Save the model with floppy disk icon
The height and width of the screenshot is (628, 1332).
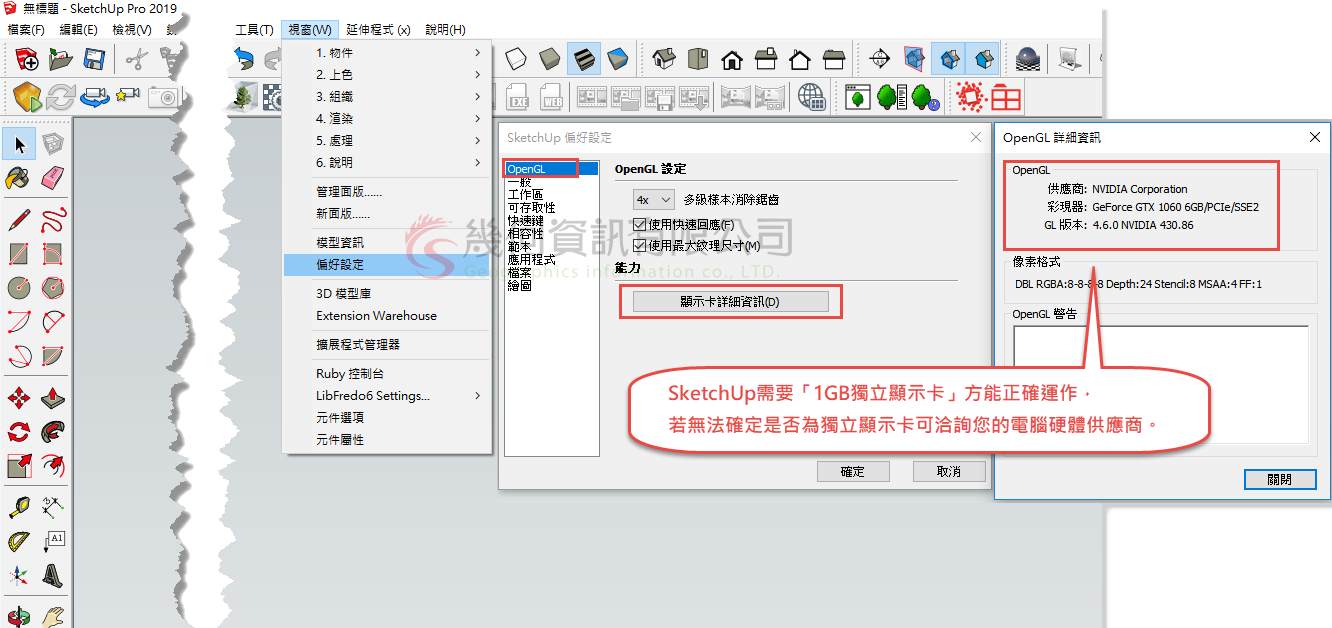94,59
